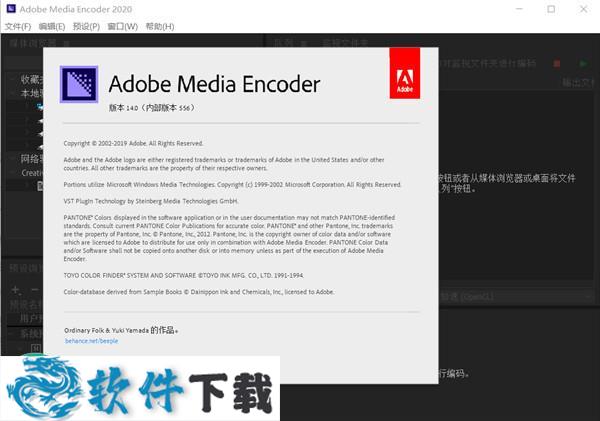Start the queue with the green play button
Image resolution: width=600 pixels, height=421 pixels.
point(583,64)
